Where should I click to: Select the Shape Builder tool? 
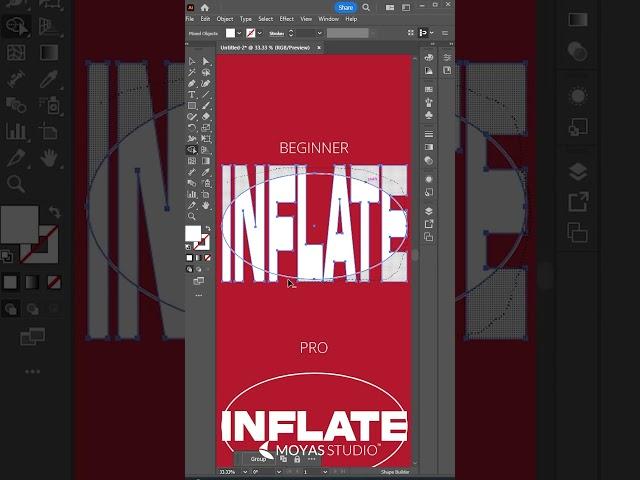(191, 150)
